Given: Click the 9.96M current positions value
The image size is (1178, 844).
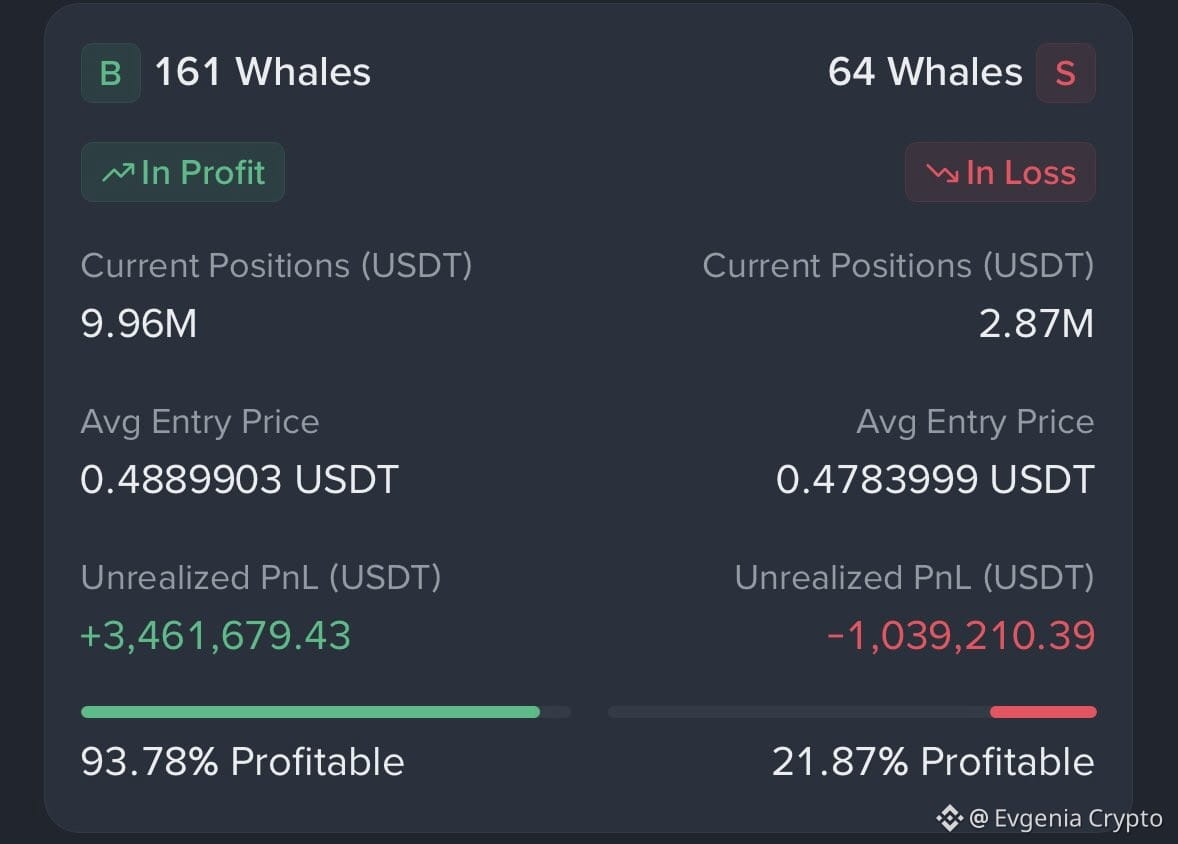Looking at the screenshot, I should [x=139, y=324].
